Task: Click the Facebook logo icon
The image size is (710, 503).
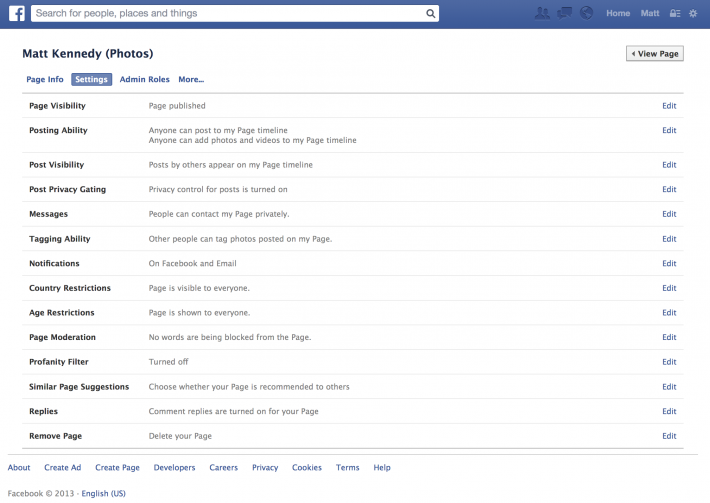Action: click(x=17, y=13)
